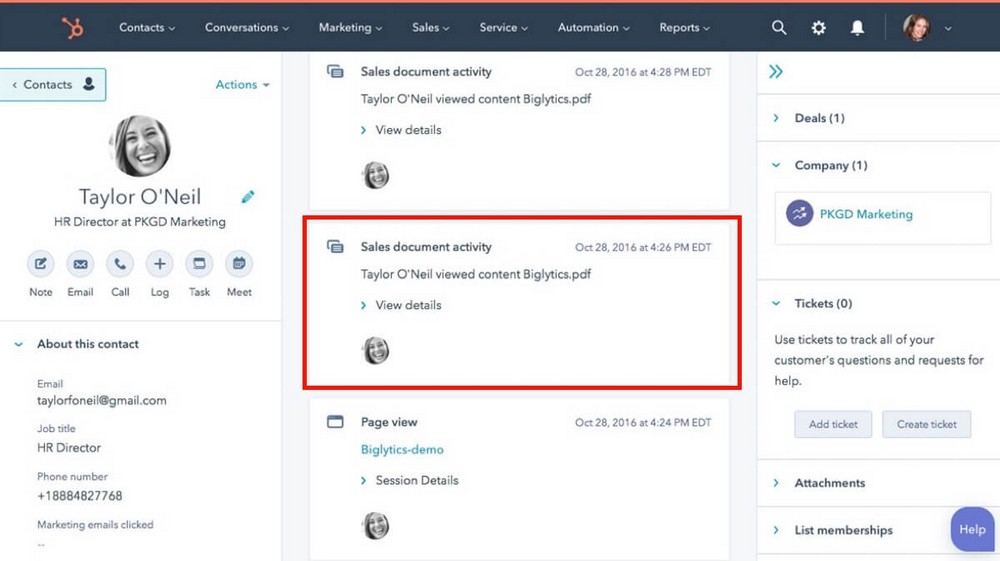Open the Conversations navigation menu
1000x561 pixels.
[x=247, y=27]
